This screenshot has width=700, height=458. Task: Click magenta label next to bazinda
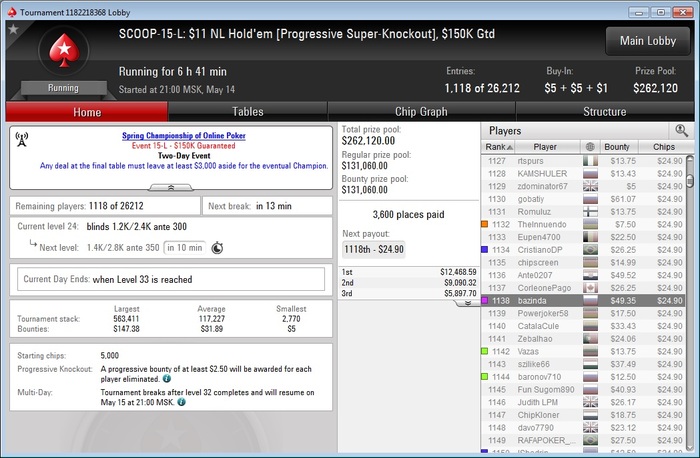point(484,300)
